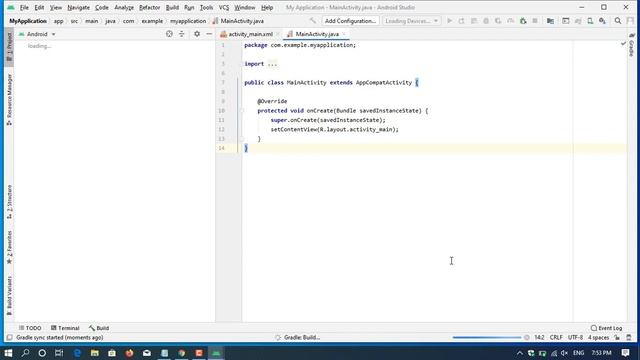Toggle the Gradle side panel
The height and width of the screenshot is (360, 640).
click(x=631, y=46)
